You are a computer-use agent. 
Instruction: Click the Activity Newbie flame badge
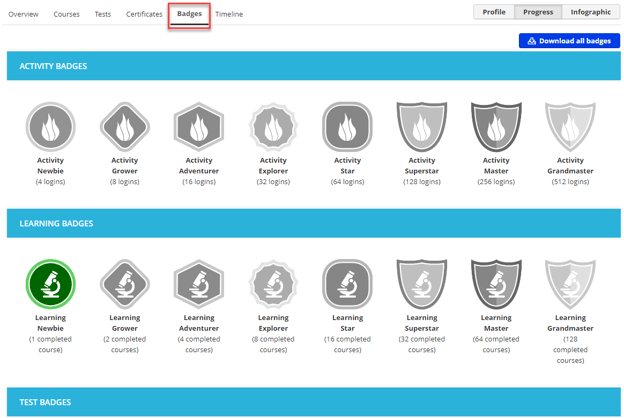pos(51,127)
